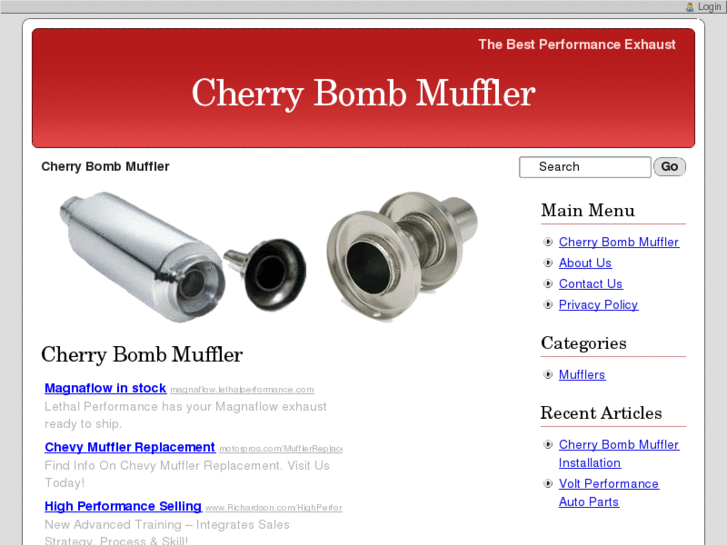The width and height of the screenshot is (727, 545).
Task: Click bullet icon beside Contact Us
Action: 548,284
